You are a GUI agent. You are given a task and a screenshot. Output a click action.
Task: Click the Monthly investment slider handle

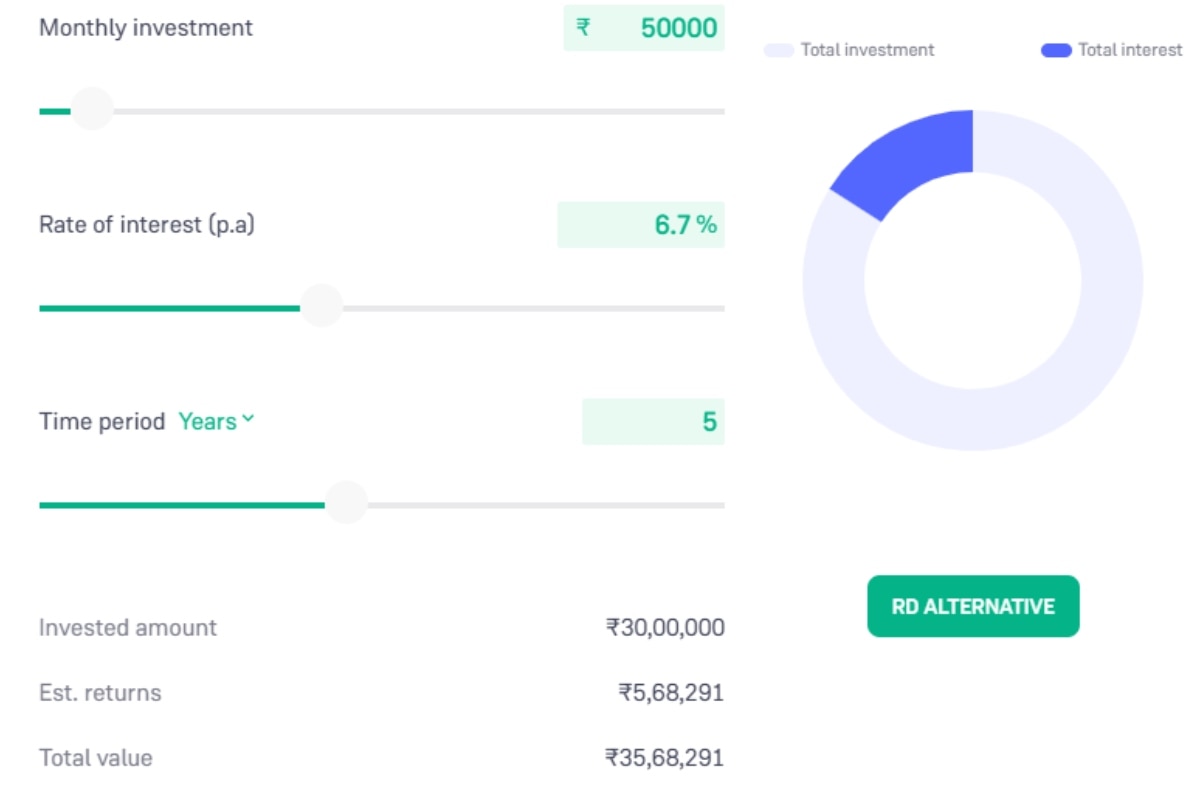(92, 109)
